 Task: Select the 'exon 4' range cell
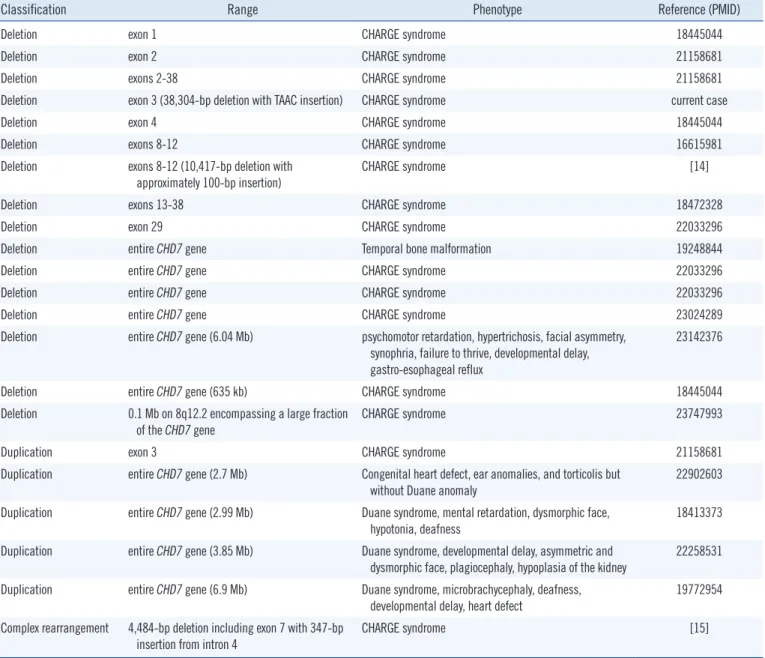[142, 122]
